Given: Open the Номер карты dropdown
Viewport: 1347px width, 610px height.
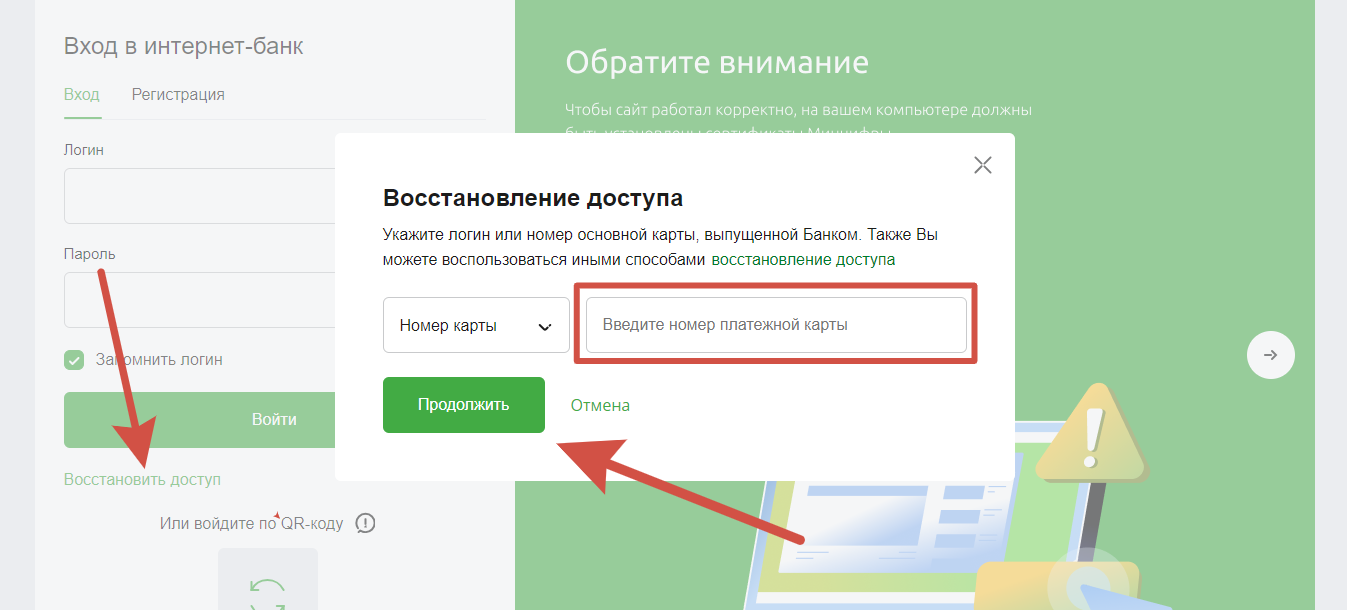Looking at the screenshot, I should 475,326.
